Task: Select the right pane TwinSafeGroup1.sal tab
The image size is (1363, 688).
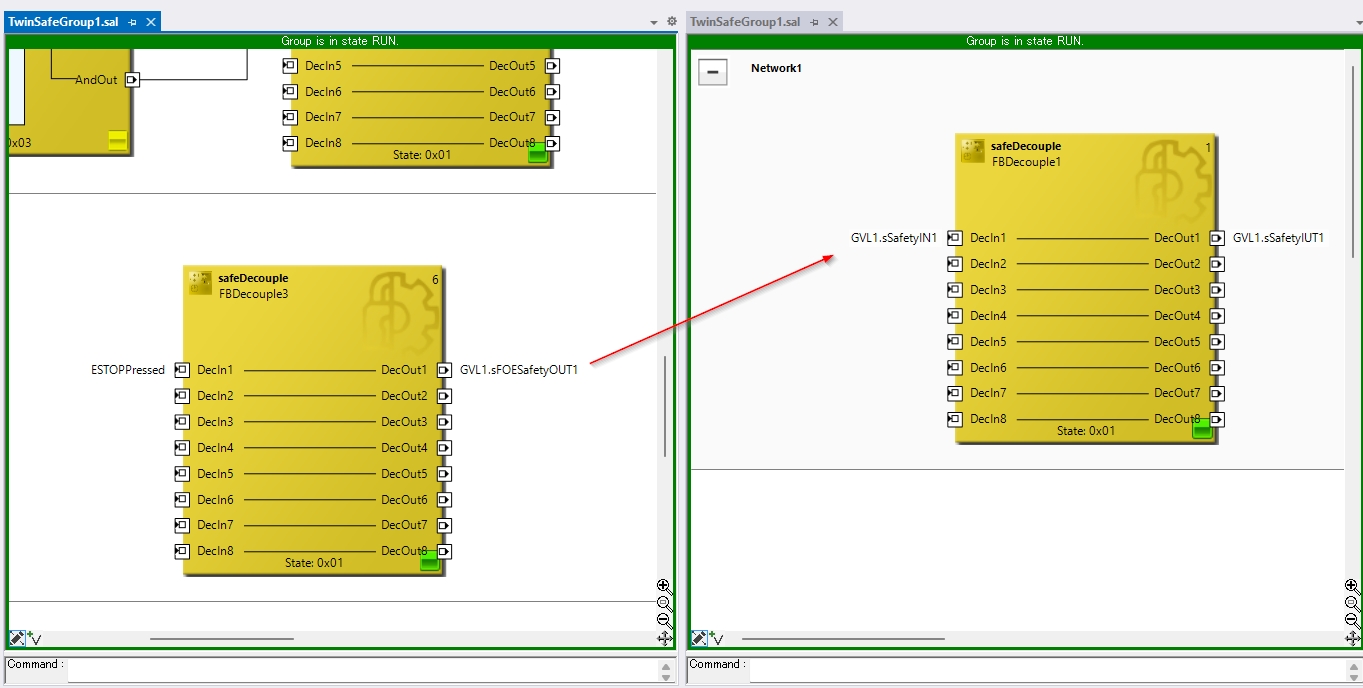Action: point(745,22)
